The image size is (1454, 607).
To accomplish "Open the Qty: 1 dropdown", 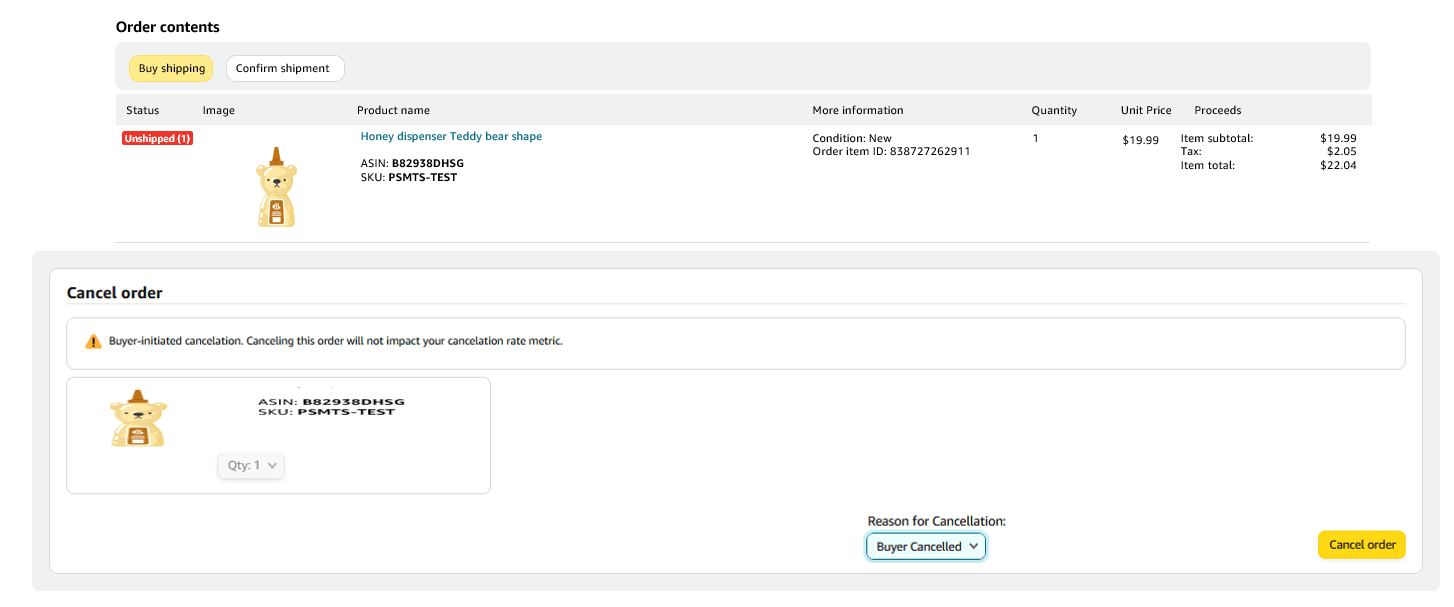I will click(251, 466).
